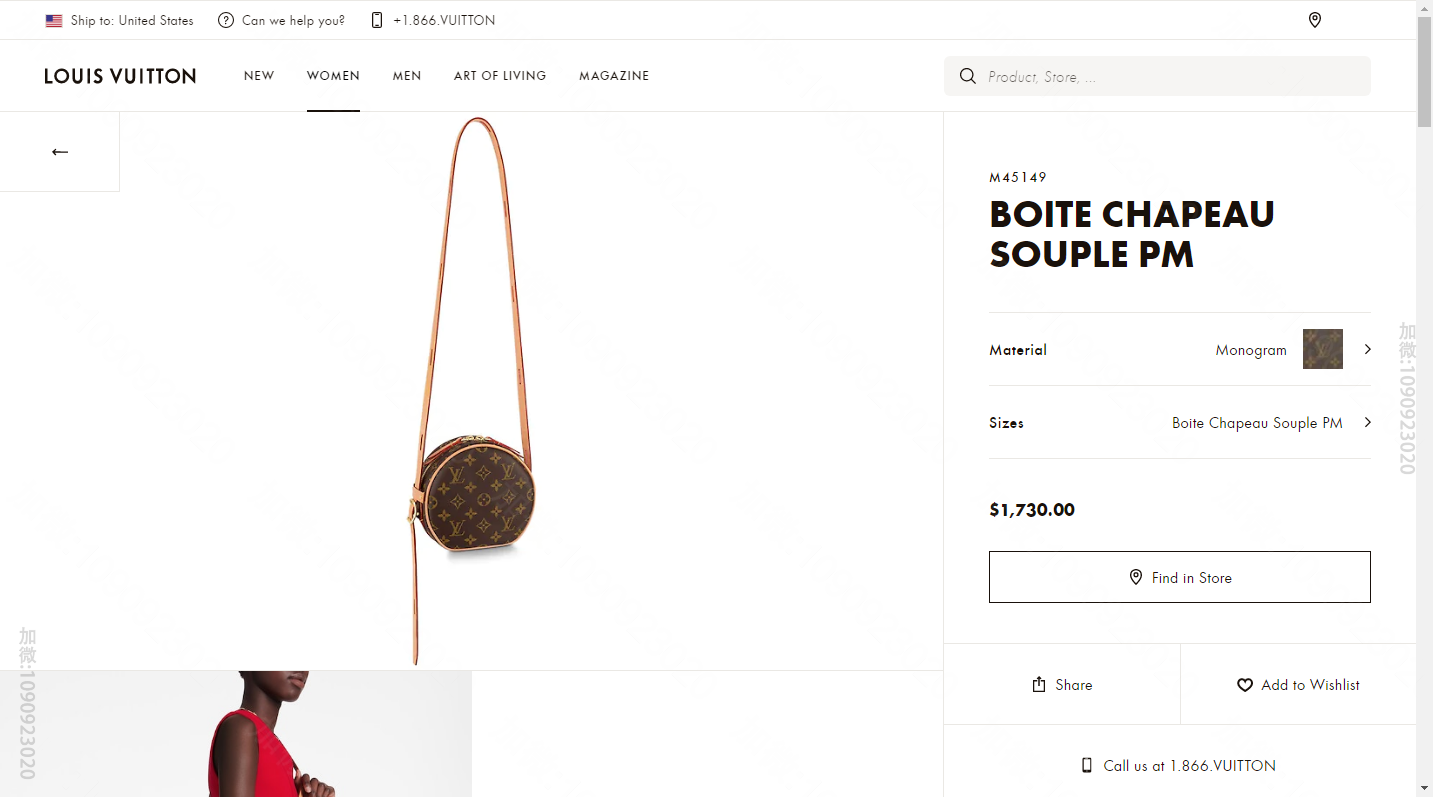
Task: Click the United States flag icon
Action: pos(54,21)
